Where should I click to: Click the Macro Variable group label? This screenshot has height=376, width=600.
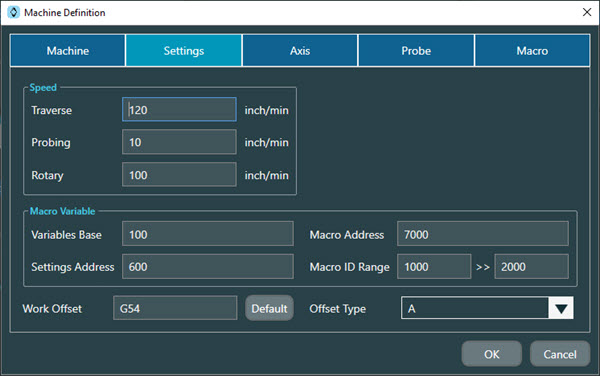62,211
